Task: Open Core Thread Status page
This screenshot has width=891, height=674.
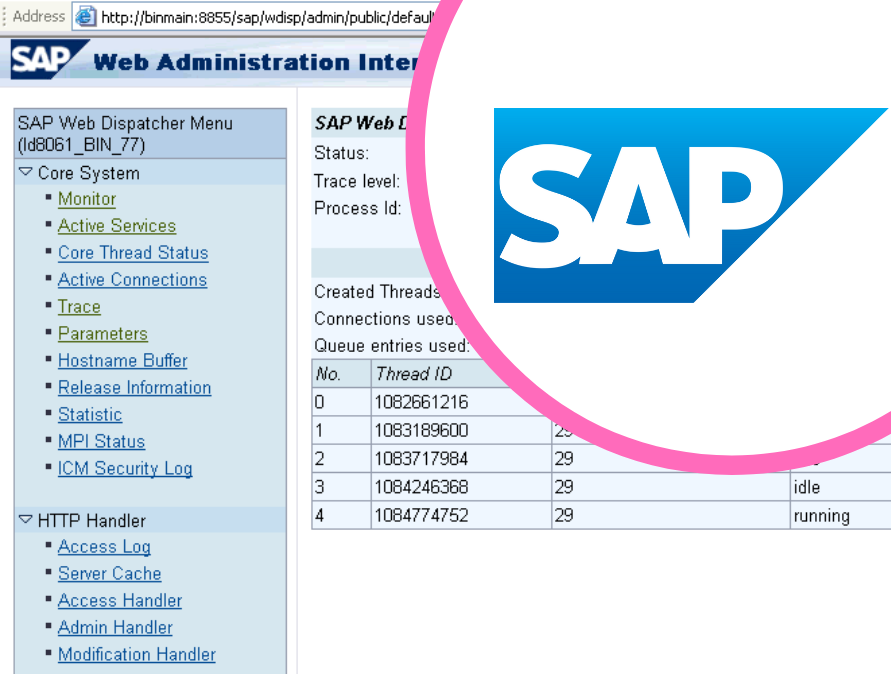Action: point(133,253)
